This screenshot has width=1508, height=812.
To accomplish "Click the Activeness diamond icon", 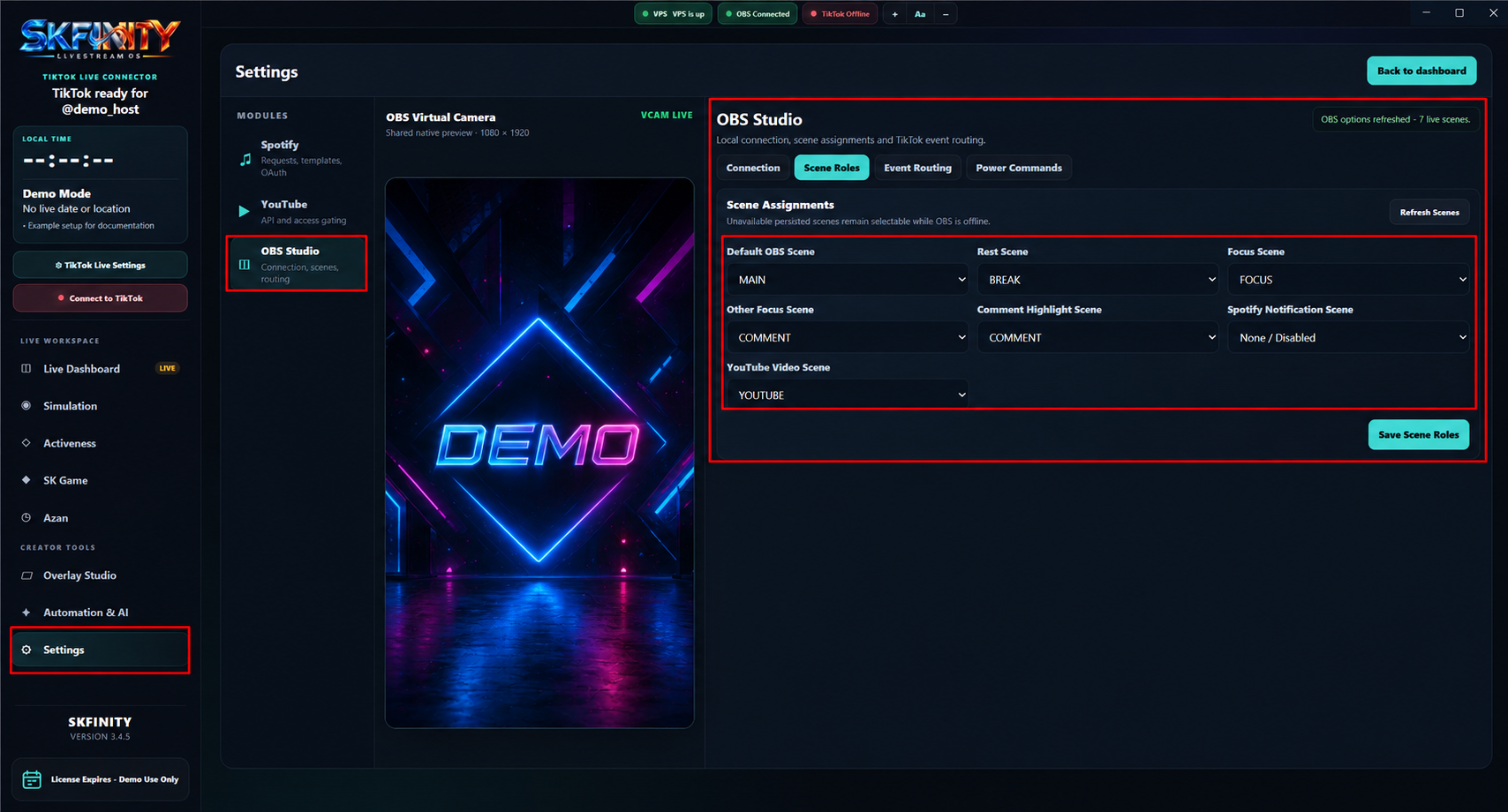I will pyautogui.click(x=26, y=442).
